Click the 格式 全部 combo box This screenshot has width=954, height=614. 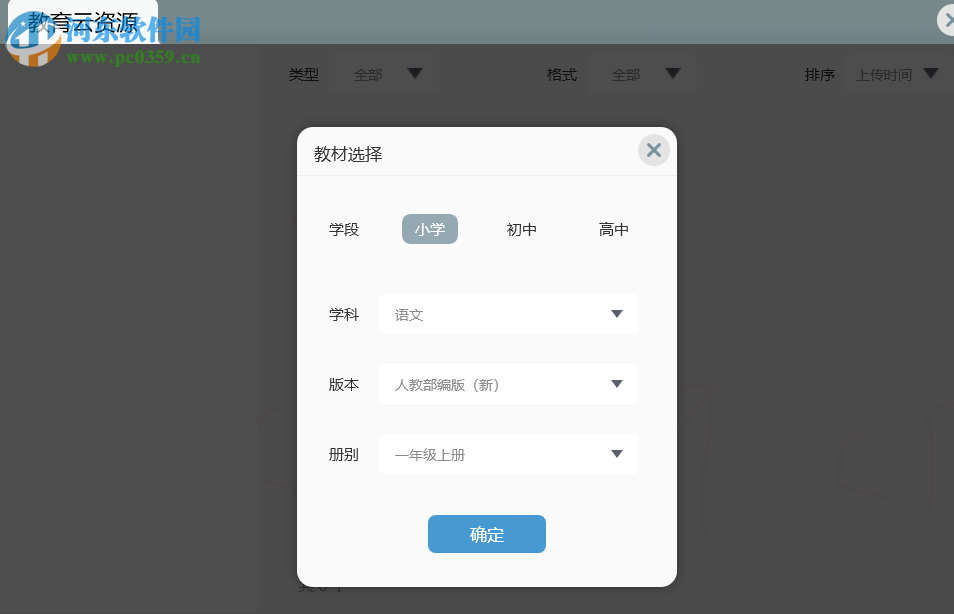point(643,73)
